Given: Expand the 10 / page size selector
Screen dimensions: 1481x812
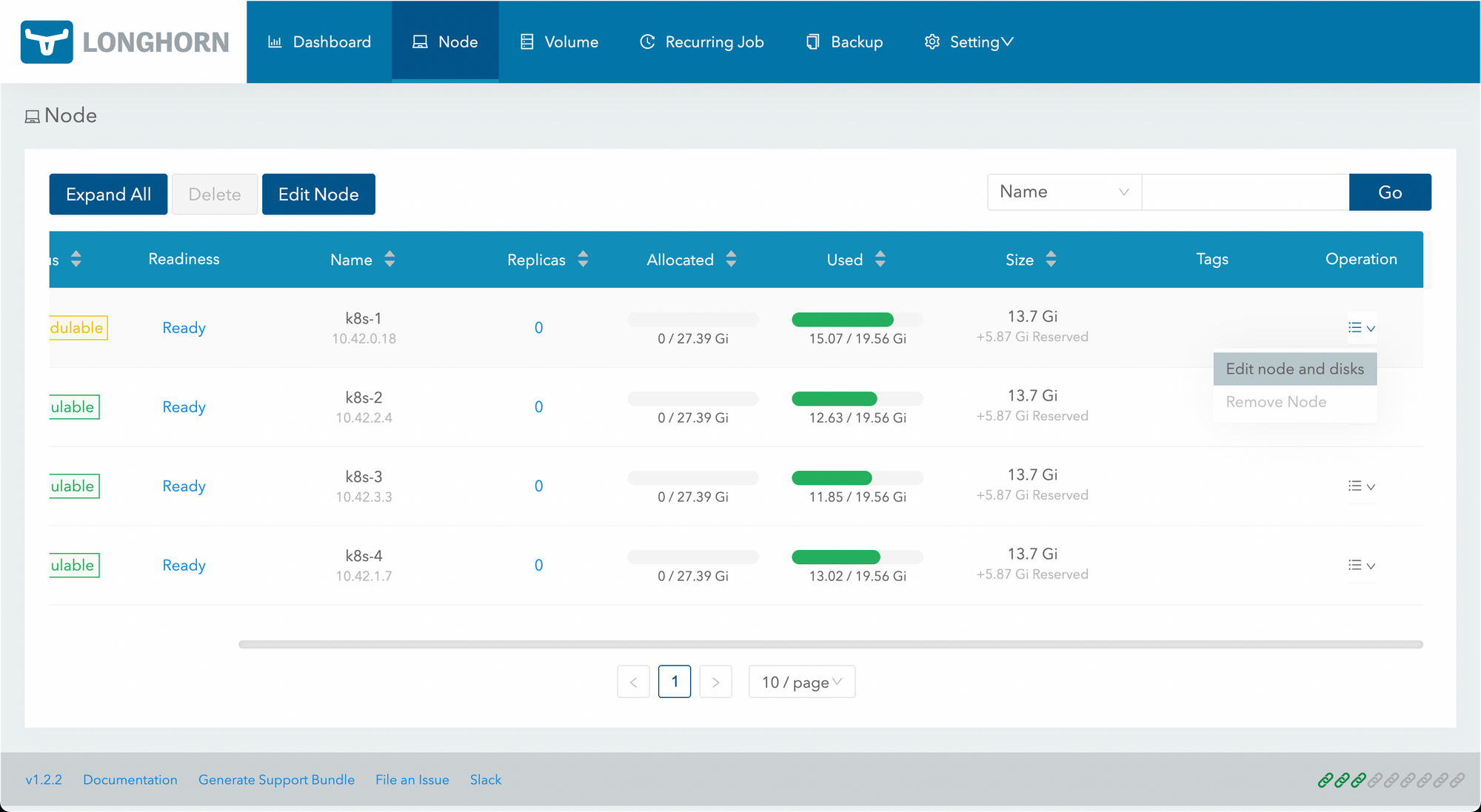Looking at the screenshot, I should 801,682.
